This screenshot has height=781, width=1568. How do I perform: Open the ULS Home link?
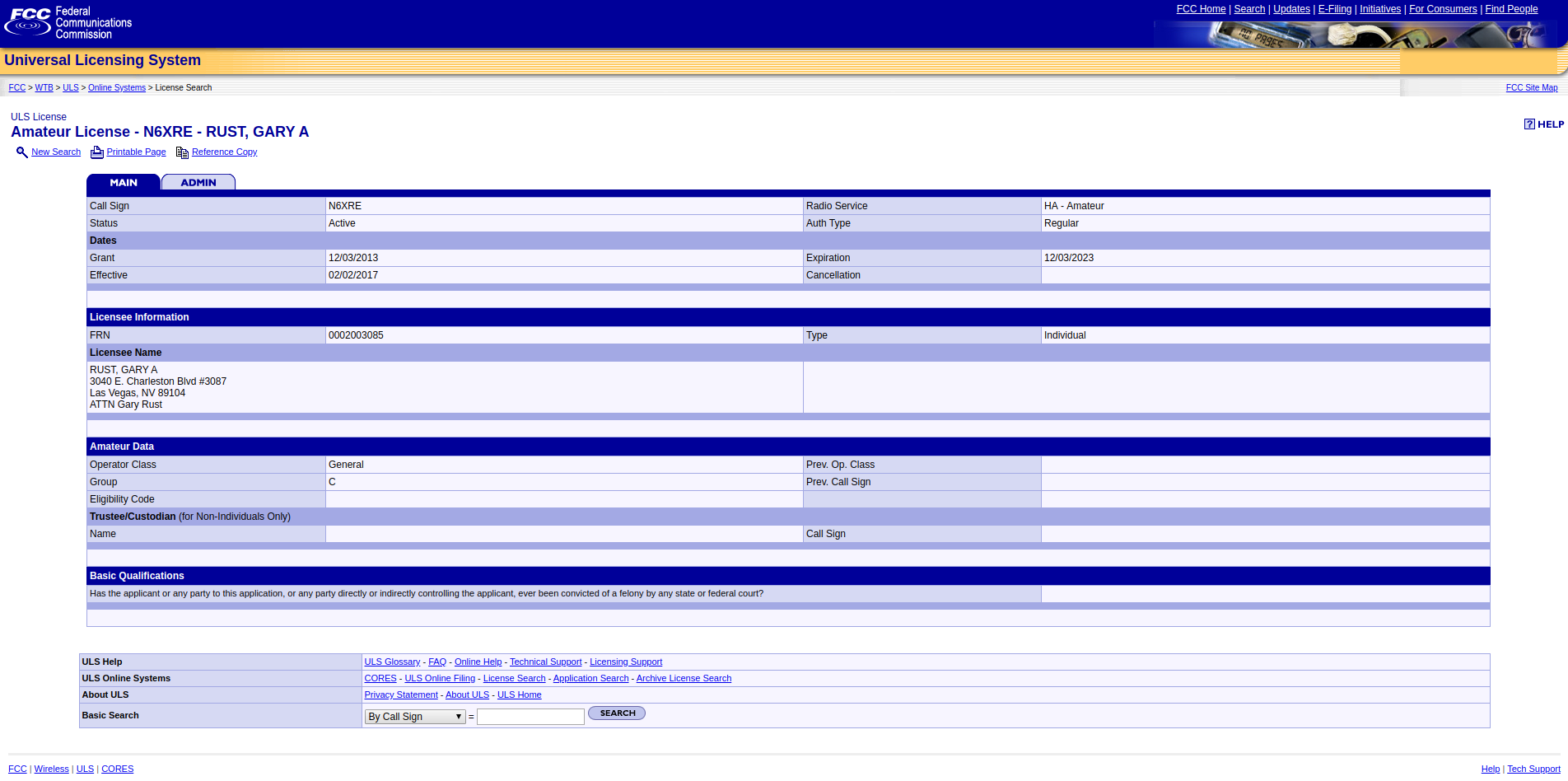click(519, 695)
